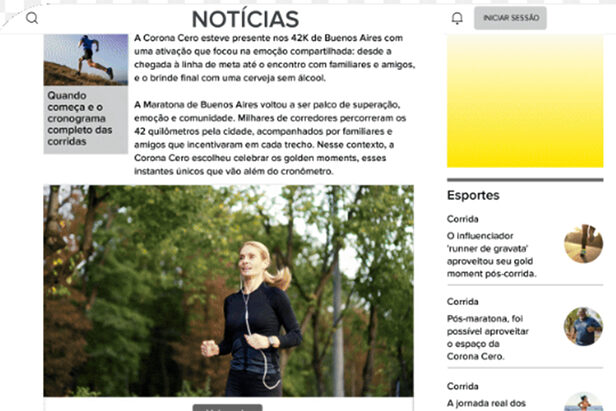Open 'O influenciador runner de gravata' headline
The image size is (616, 411).
point(491,255)
